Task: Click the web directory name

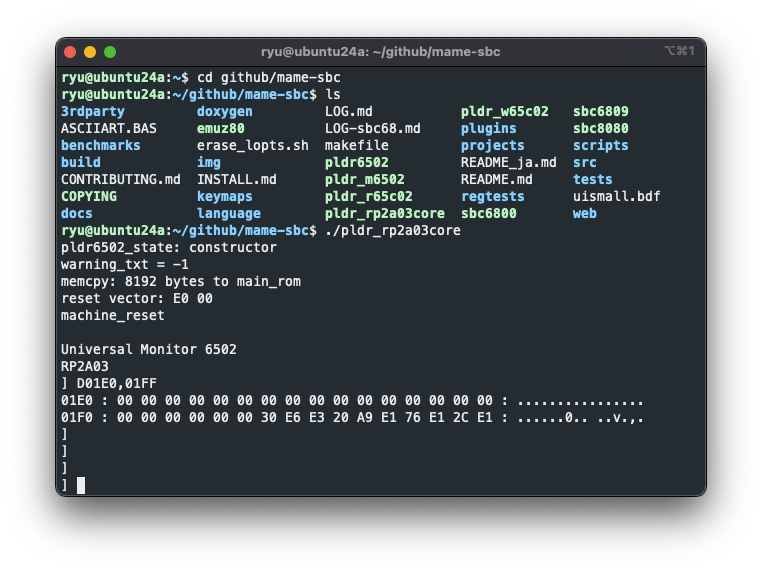Action: point(585,213)
